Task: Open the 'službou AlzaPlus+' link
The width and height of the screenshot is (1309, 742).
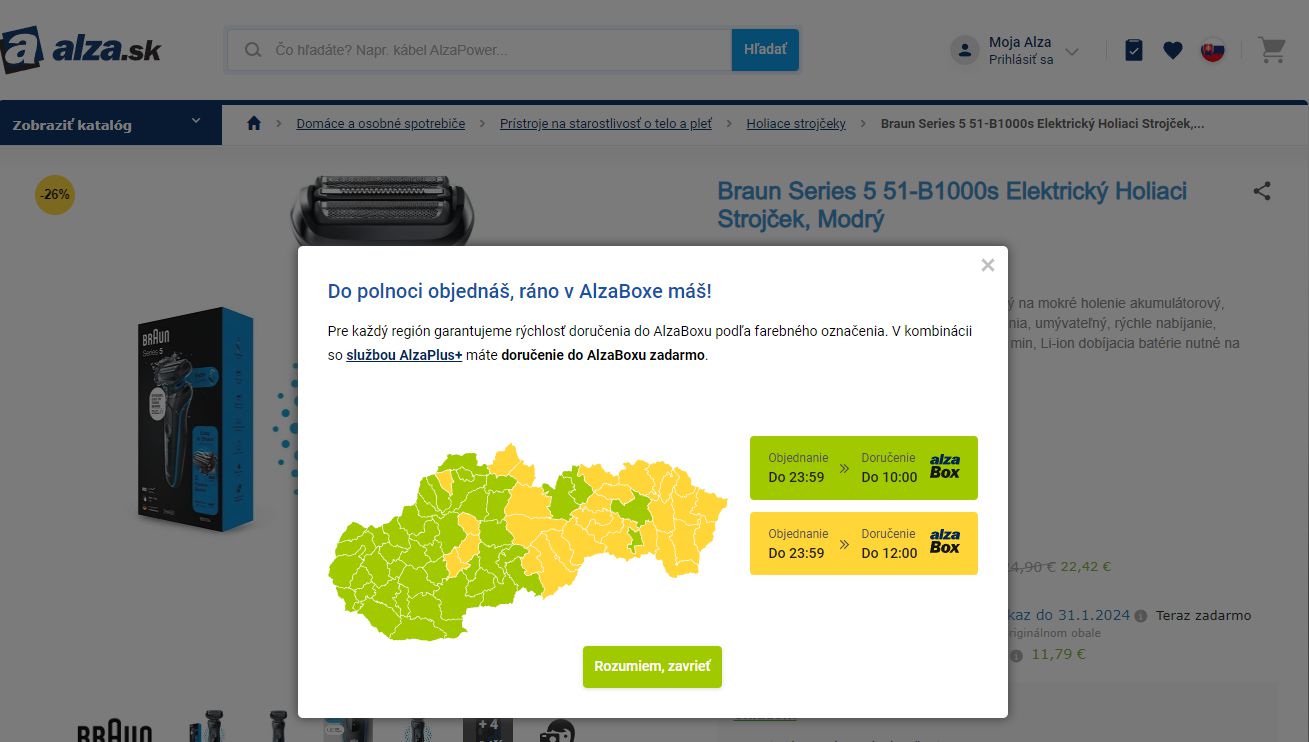Action: coord(404,355)
